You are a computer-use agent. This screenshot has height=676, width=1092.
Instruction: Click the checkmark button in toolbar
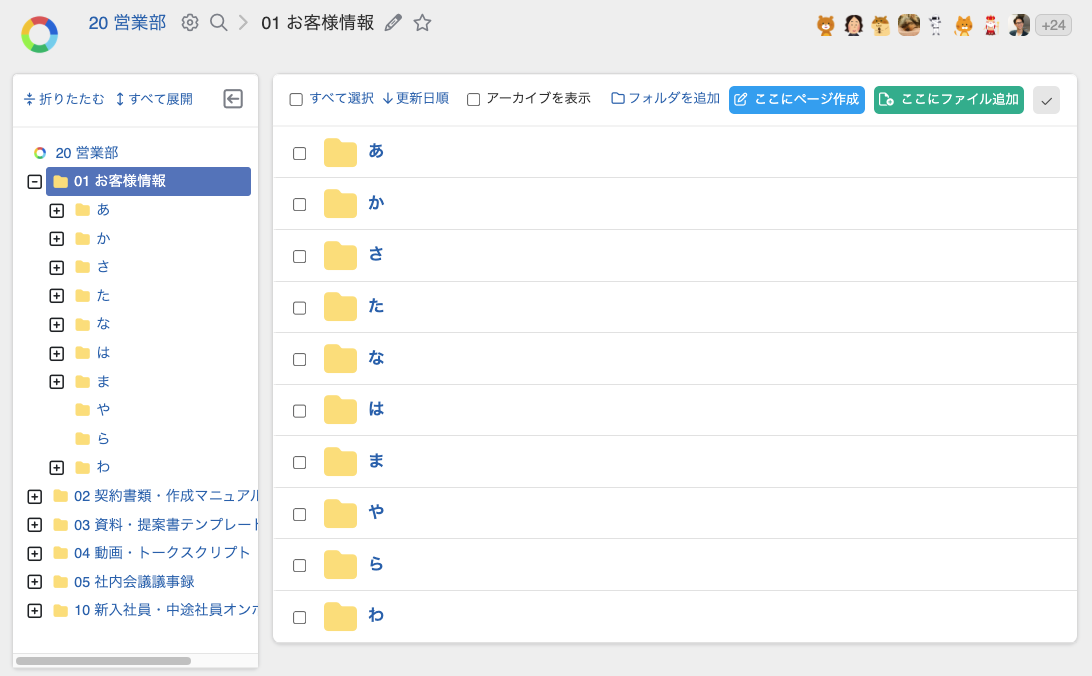coord(1046,100)
